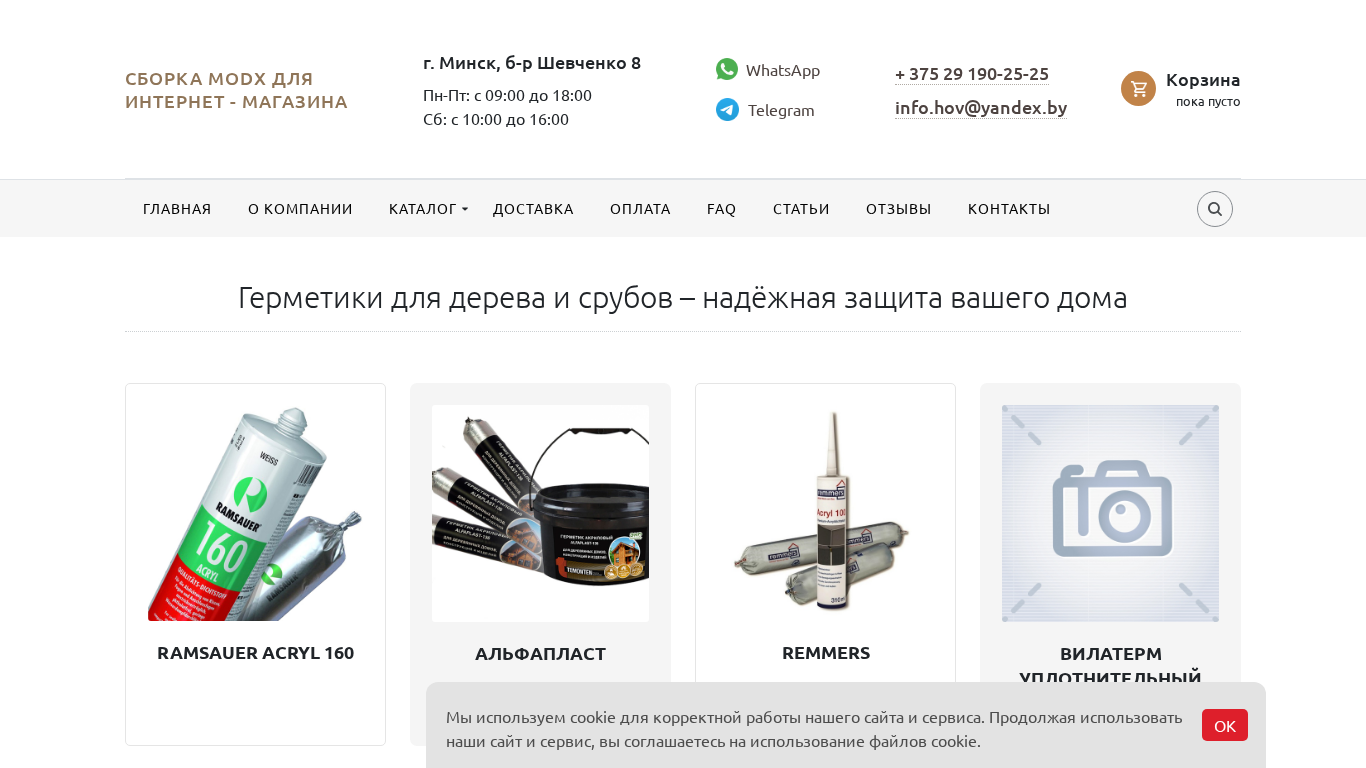Click the site logo text link
Viewport: 1366px width, 768px height.
click(x=236, y=90)
